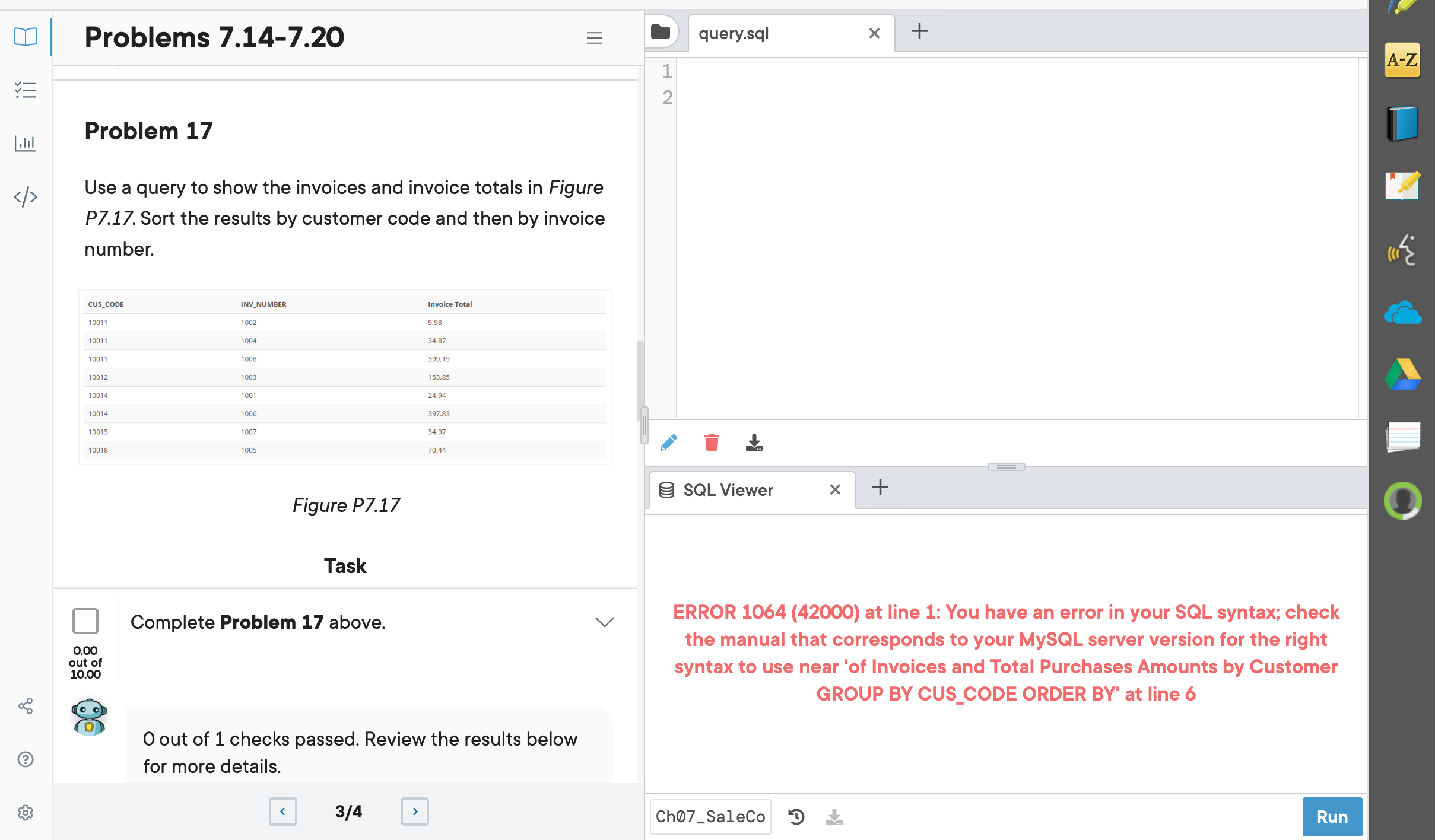Open Google Drive from the right dock
This screenshot has height=840, width=1435.
click(1403, 375)
